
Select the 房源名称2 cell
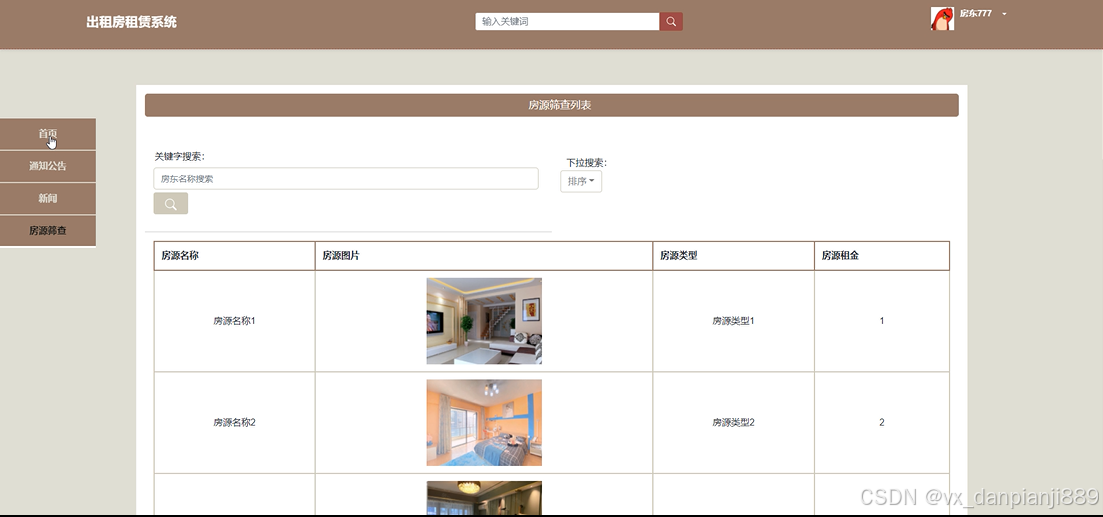[x=234, y=423]
